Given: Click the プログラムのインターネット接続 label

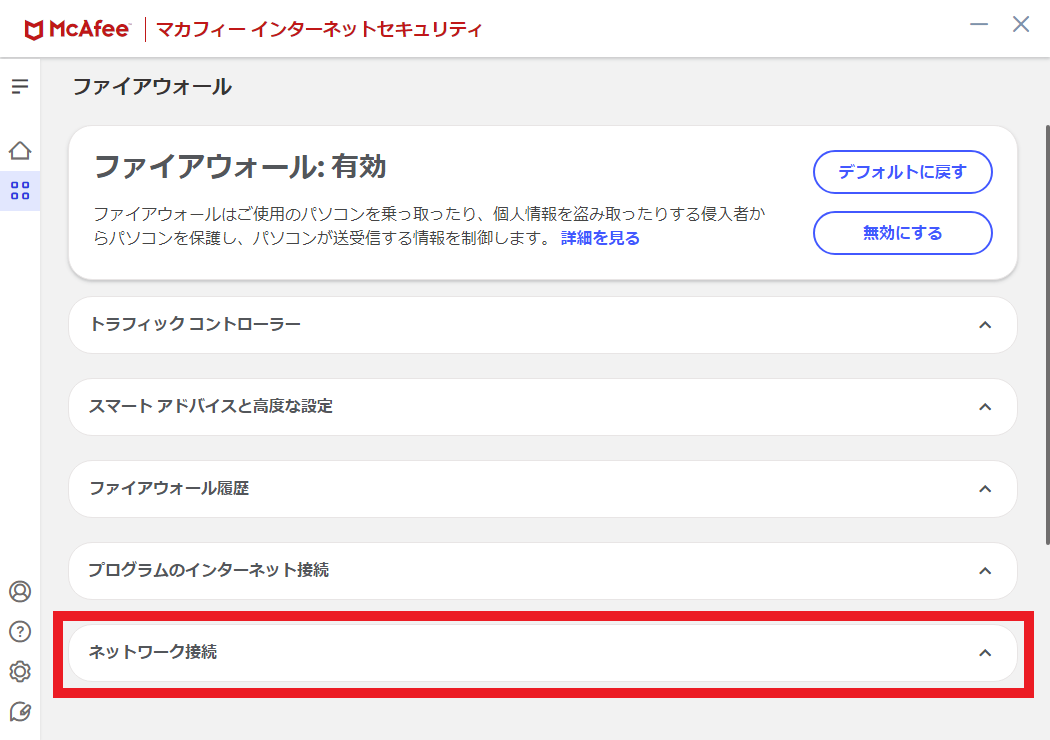Looking at the screenshot, I should [x=209, y=571].
